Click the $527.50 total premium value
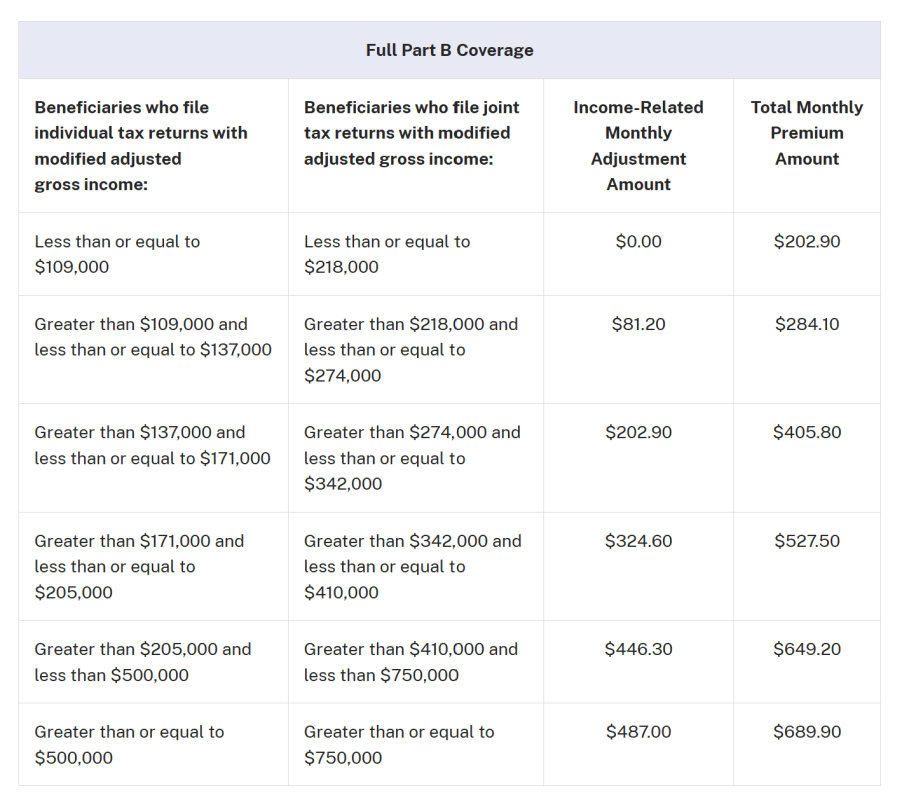The image size is (909, 800). pos(806,541)
